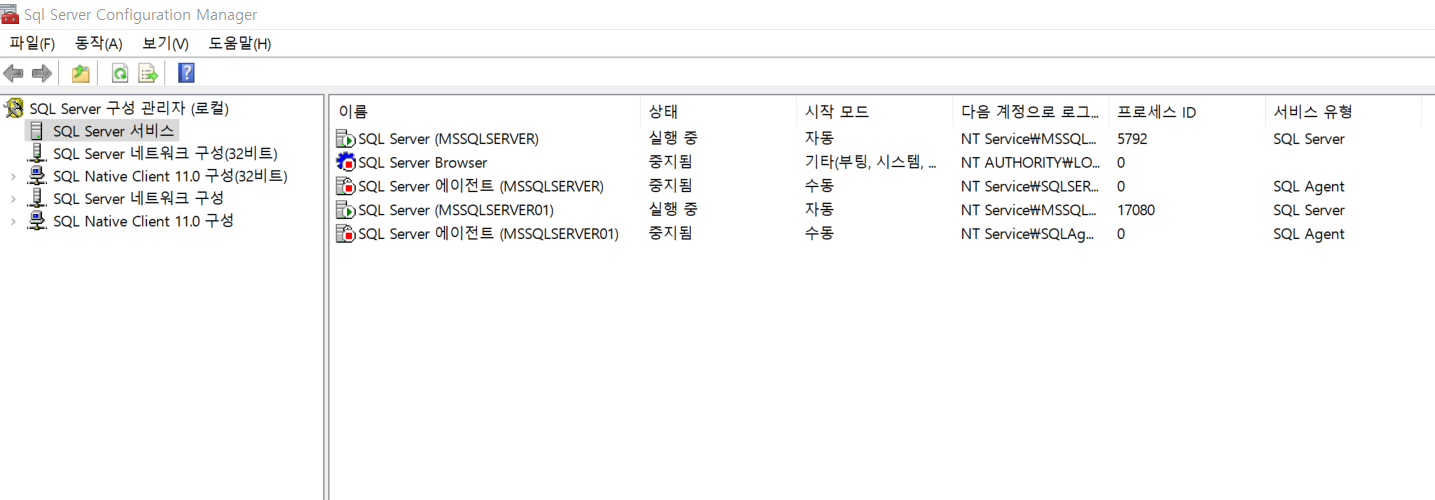This screenshot has height=500, width=1435.
Task: Click the running icon of SQL Server (MSSQLSERVER)
Action: coord(345,139)
